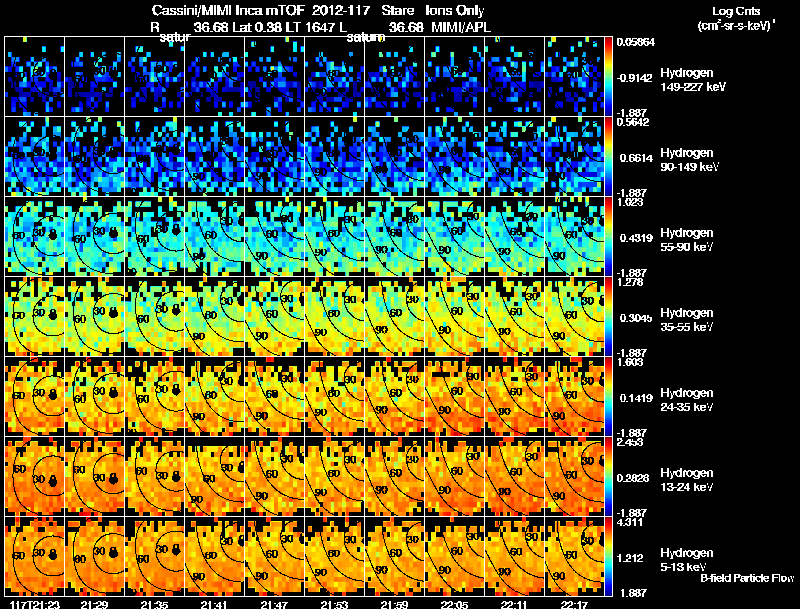The image size is (800, 609).
Task: Click the 4.311 colorbar value
Action: tap(630, 522)
